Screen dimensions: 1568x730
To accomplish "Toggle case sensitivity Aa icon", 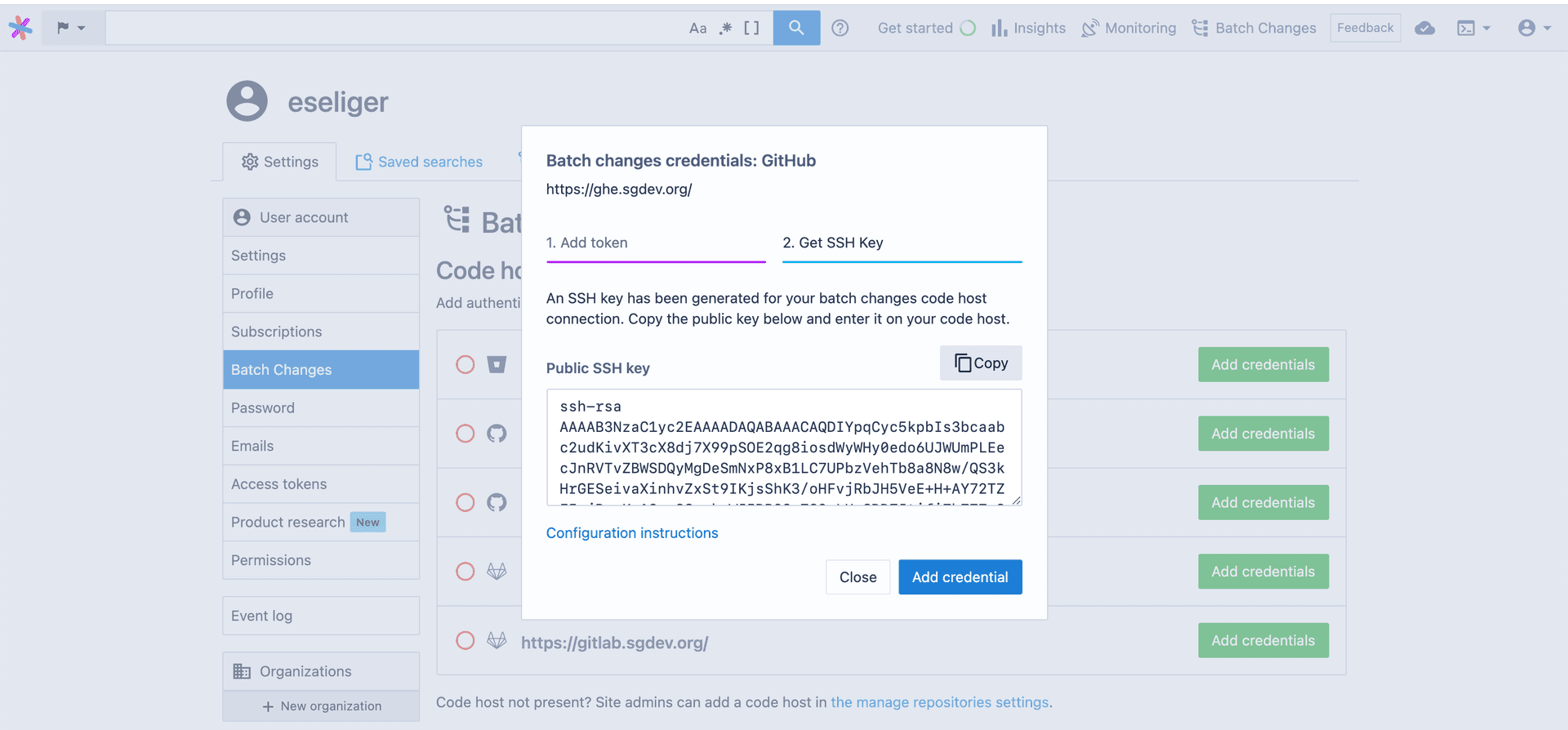I will (697, 28).
